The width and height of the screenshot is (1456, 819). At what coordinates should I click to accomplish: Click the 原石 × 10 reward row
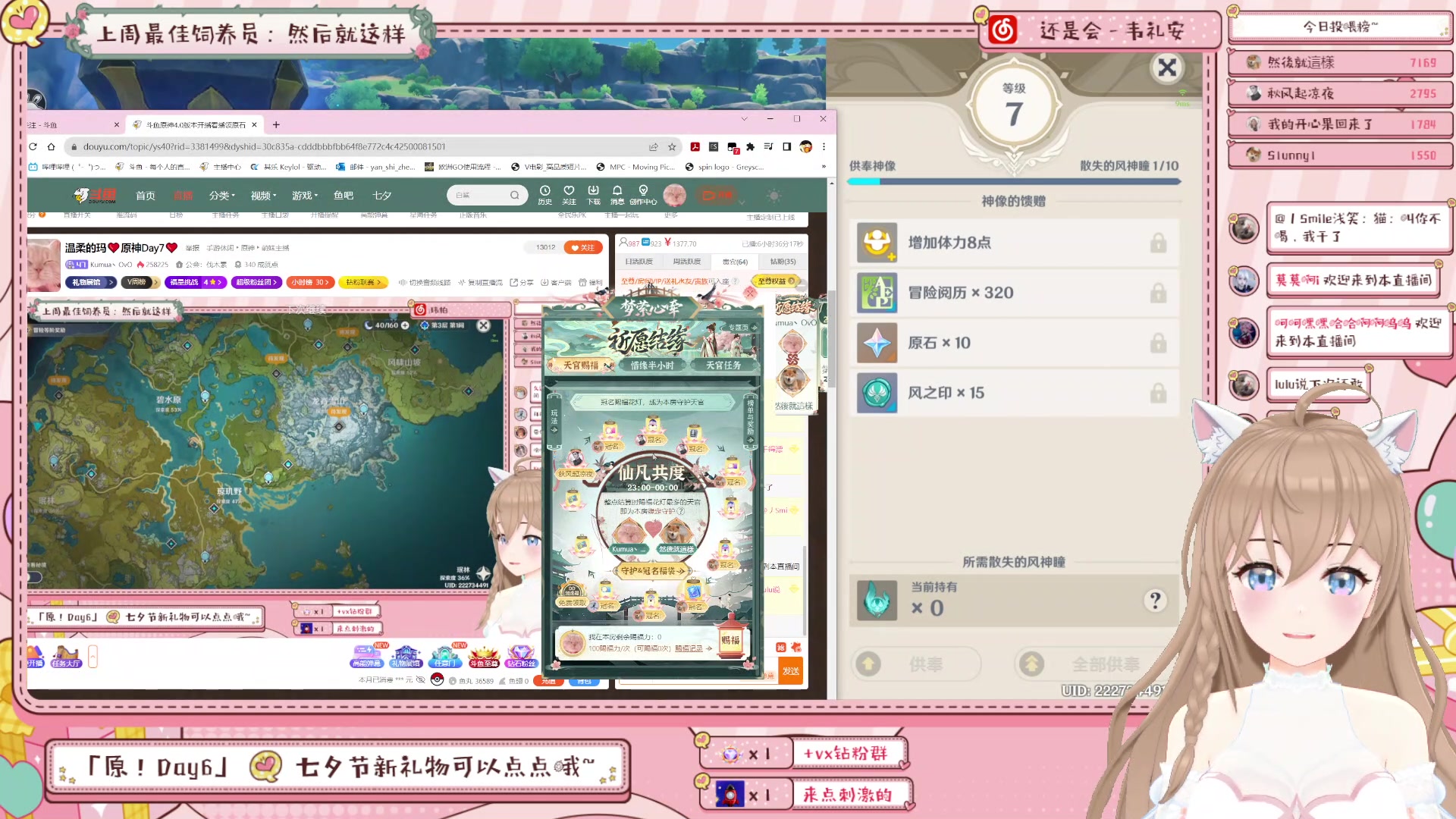pos(1014,343)
